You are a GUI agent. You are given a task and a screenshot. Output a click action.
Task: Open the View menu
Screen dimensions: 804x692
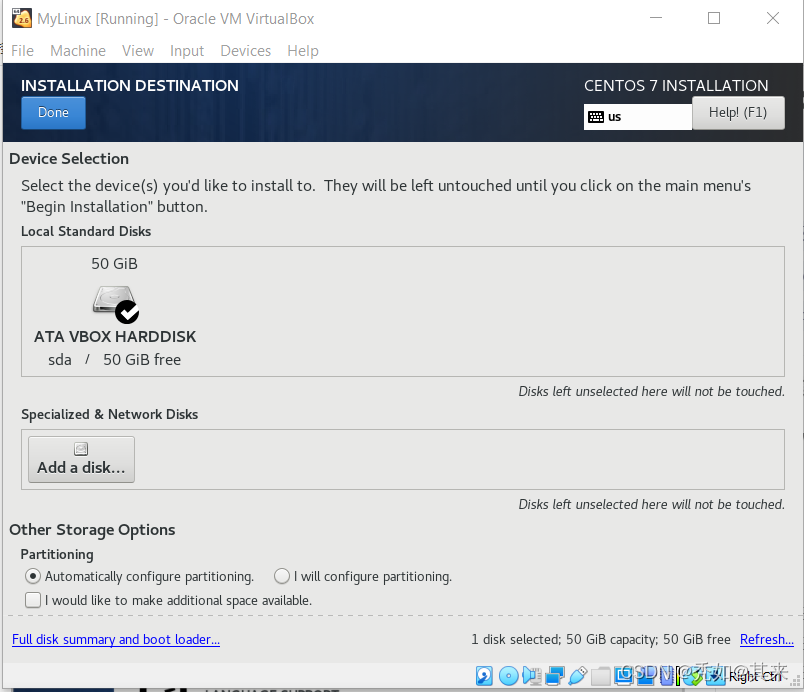pos(137,51)
